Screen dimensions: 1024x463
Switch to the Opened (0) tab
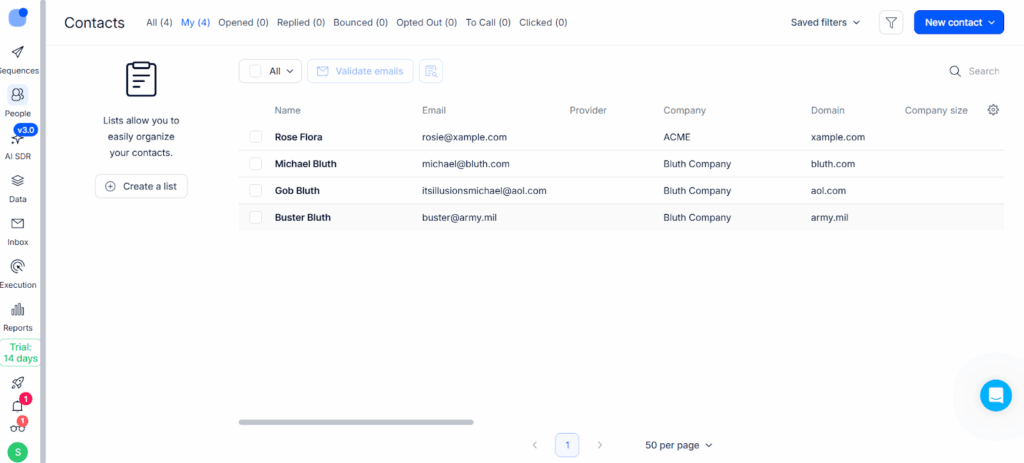(243, 22)
